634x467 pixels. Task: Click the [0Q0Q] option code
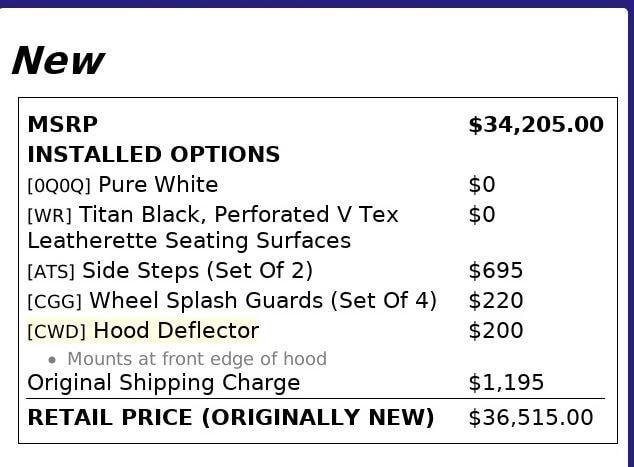tap(59, 186)
